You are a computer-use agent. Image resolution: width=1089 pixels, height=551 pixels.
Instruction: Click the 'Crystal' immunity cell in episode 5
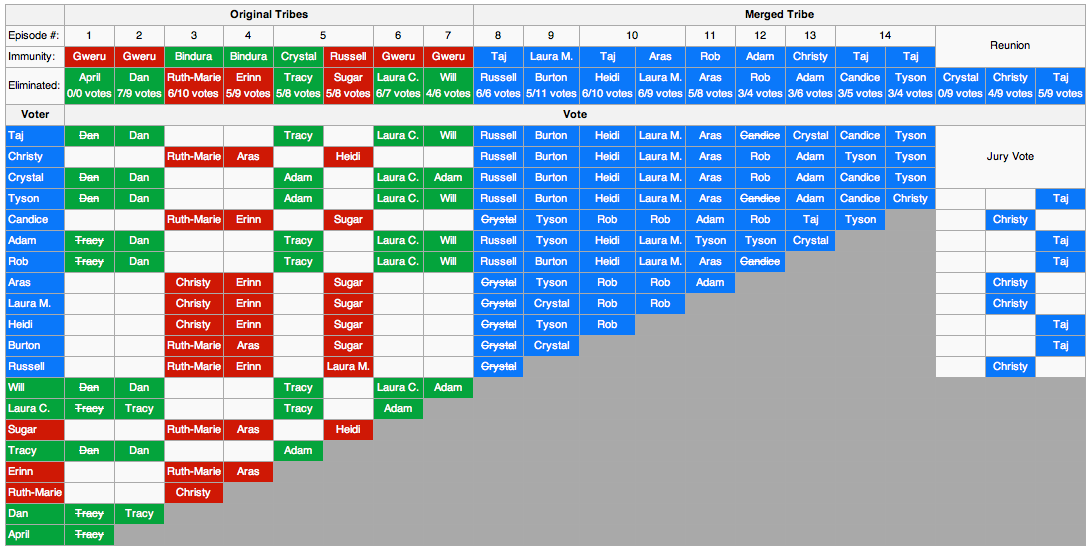pos(298,57)
